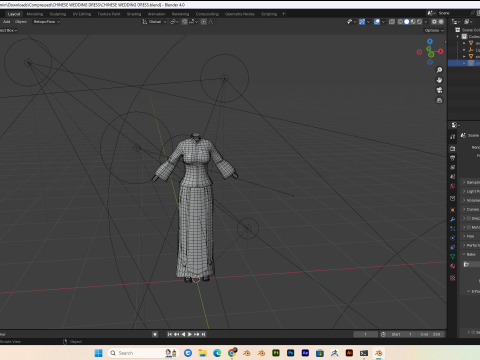Open viewport shading options dropdown

425,22
